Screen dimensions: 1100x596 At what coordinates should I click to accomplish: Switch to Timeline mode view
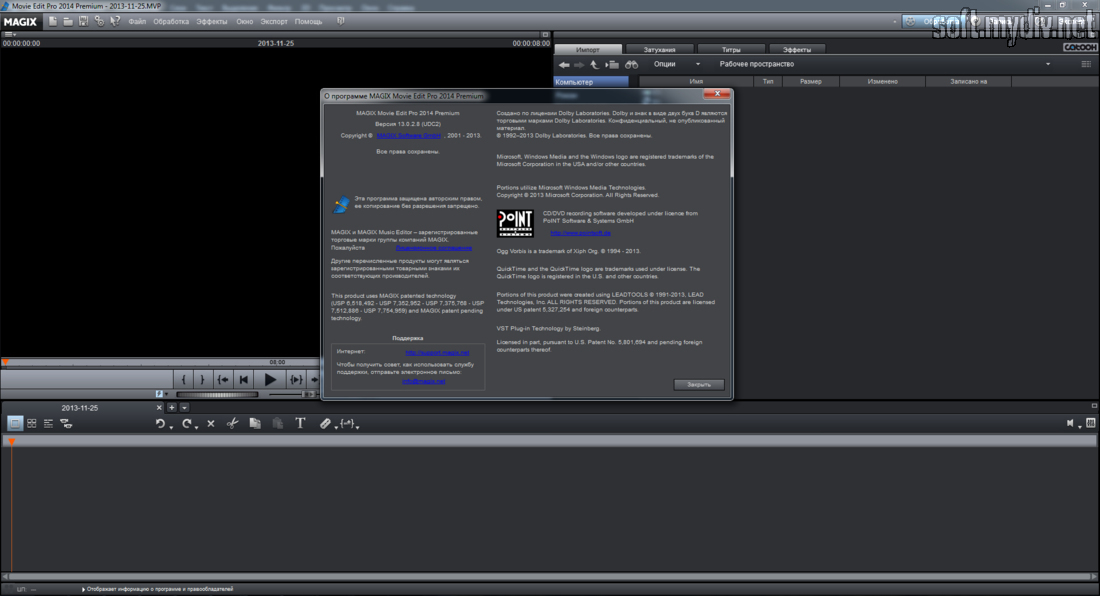tap(48, 424)
